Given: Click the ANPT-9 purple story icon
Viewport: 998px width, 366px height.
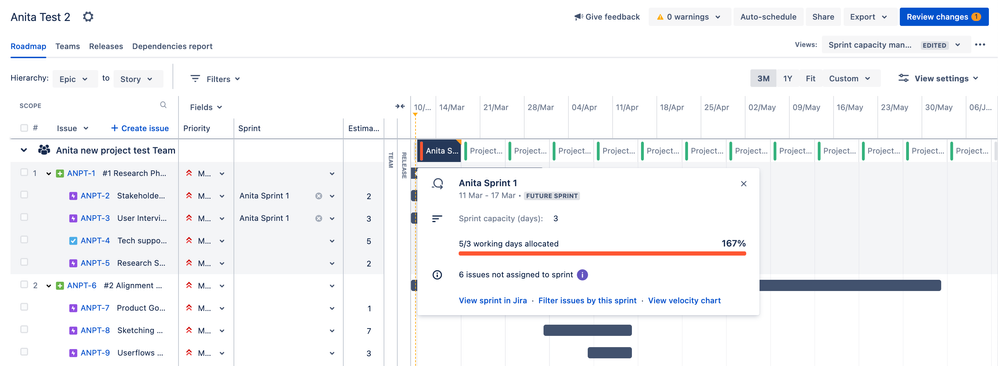Looking at the screenshot, I should [x=73, y=353].
